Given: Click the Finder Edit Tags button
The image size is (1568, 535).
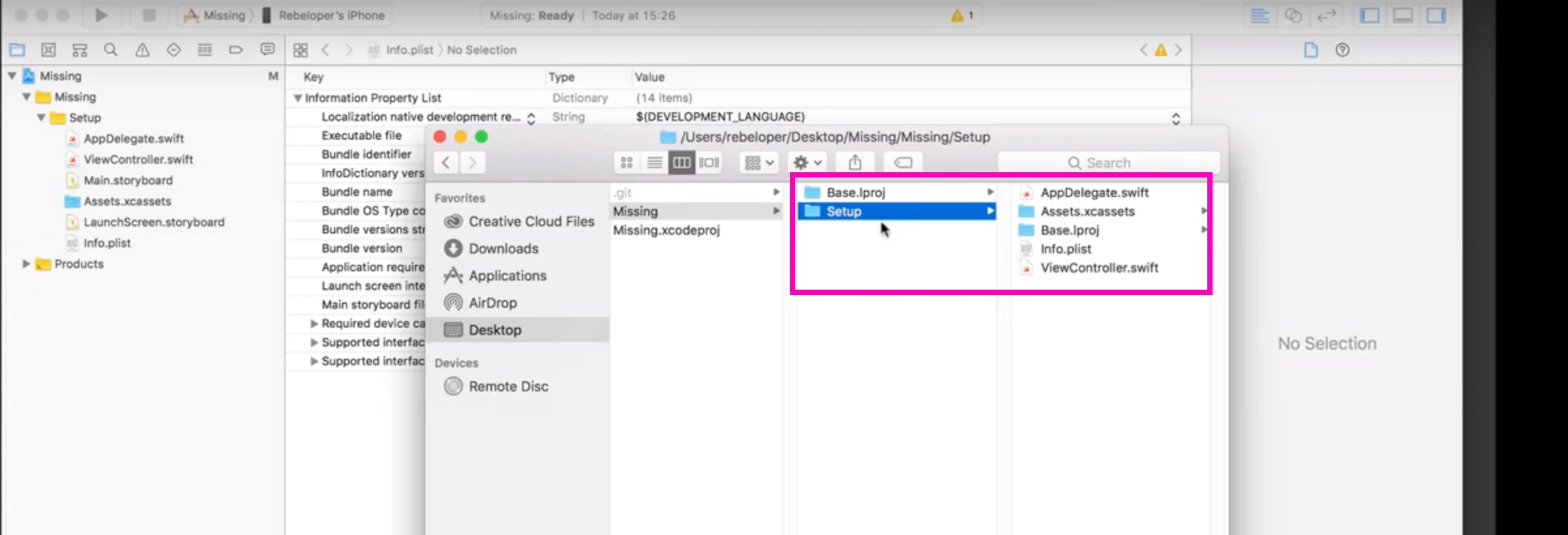Looking at the screenshot, I should 903,162.
